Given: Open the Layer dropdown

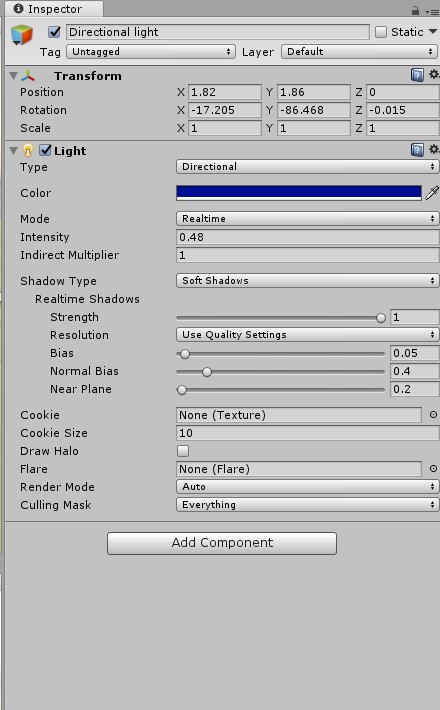Looking at the screenshot, I should point(359,52).
